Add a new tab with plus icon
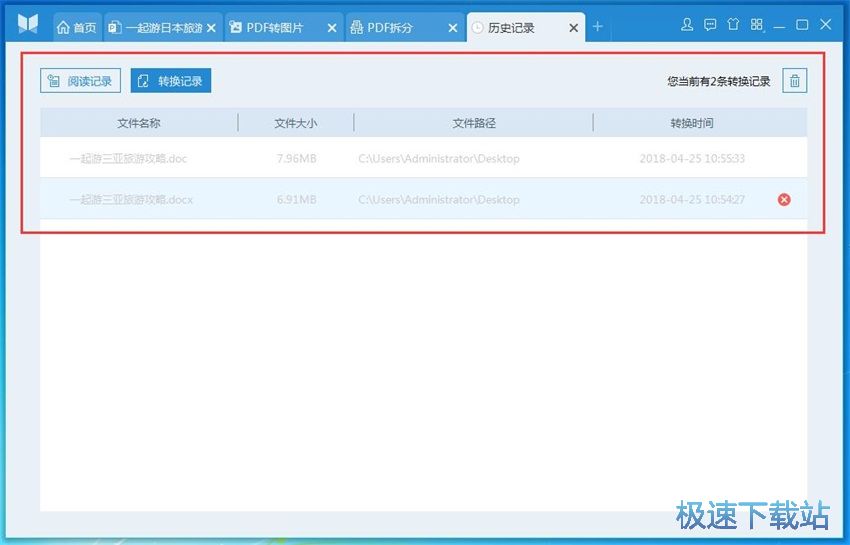The width and height of the screenshot is (850, 545). coord(598,27)
